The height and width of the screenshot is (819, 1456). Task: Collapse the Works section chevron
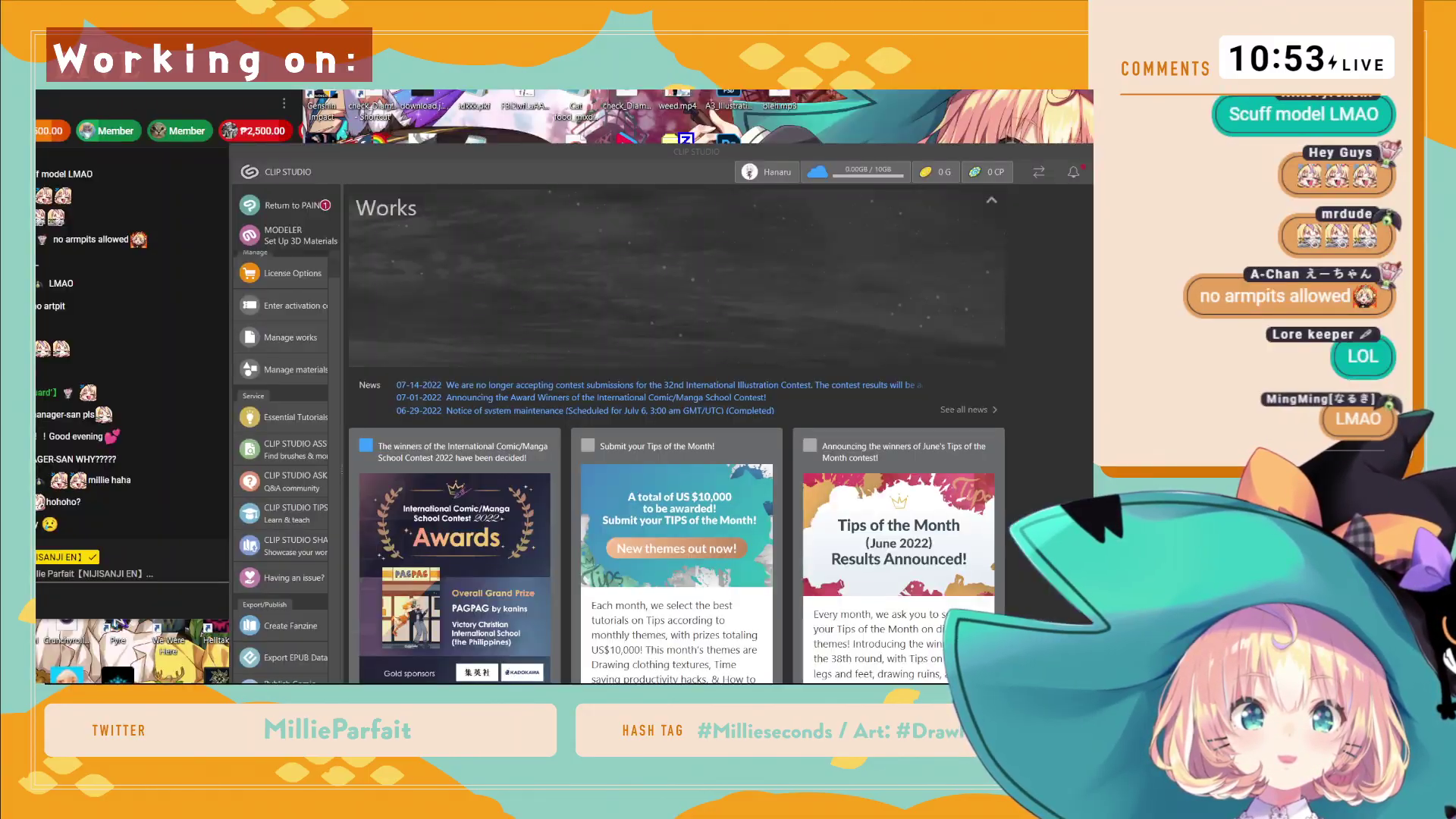(991, 200)
